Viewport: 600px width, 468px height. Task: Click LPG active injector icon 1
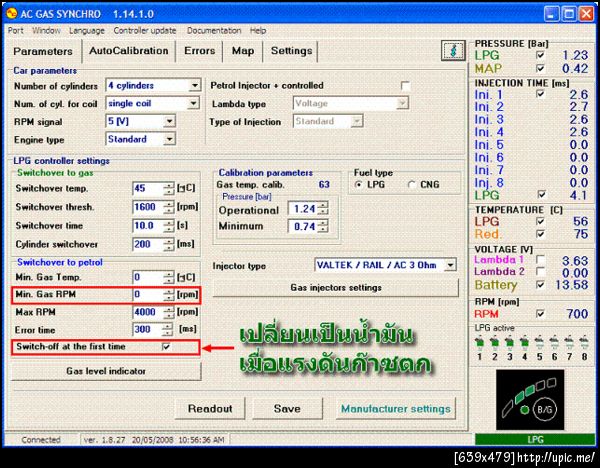click(x=479, y=342)
